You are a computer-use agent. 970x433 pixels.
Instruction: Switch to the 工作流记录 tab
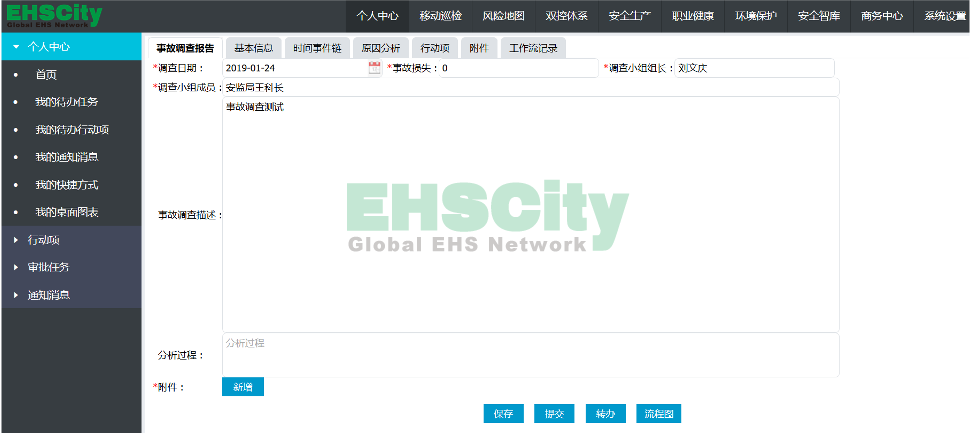coord(533,48)
